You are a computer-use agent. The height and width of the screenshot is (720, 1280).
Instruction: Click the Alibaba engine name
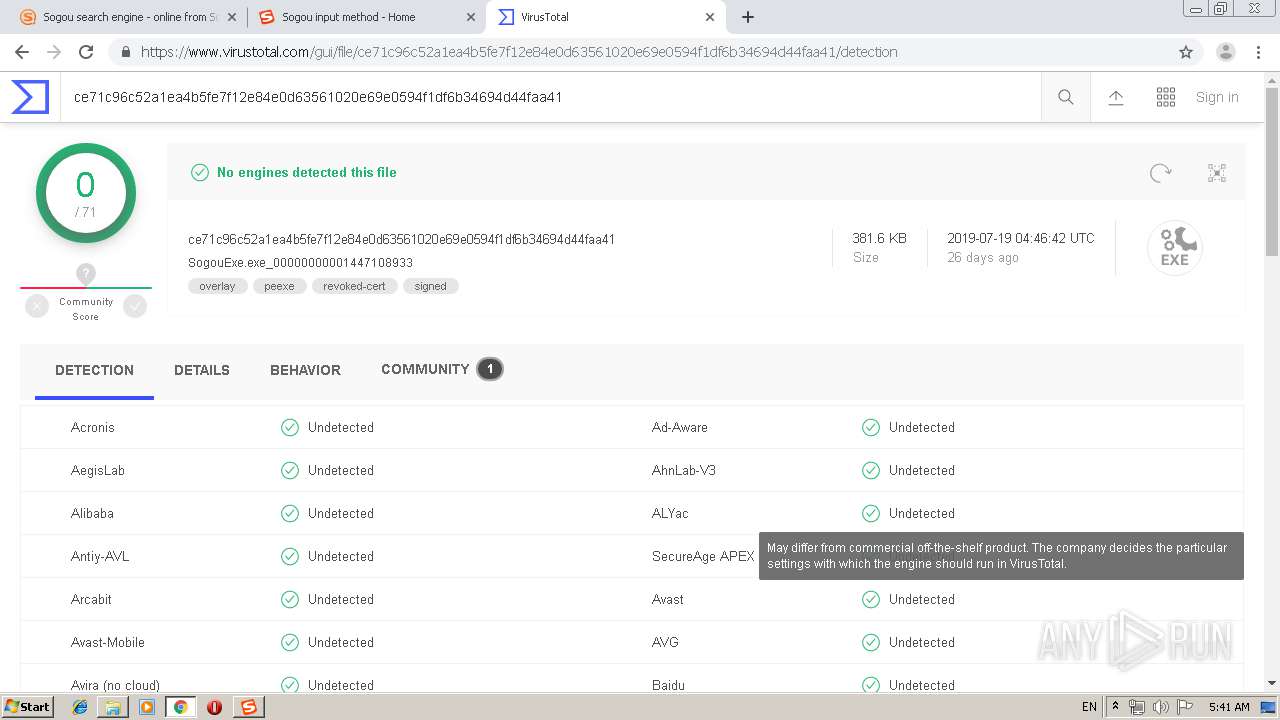pyautogui.click(x=92, y=513)
